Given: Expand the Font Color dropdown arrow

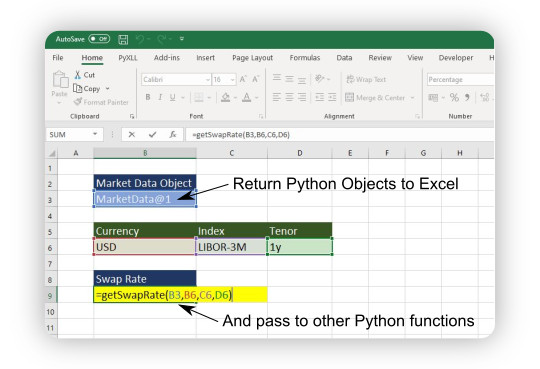Looking at the screenshot, I should 257,98.
